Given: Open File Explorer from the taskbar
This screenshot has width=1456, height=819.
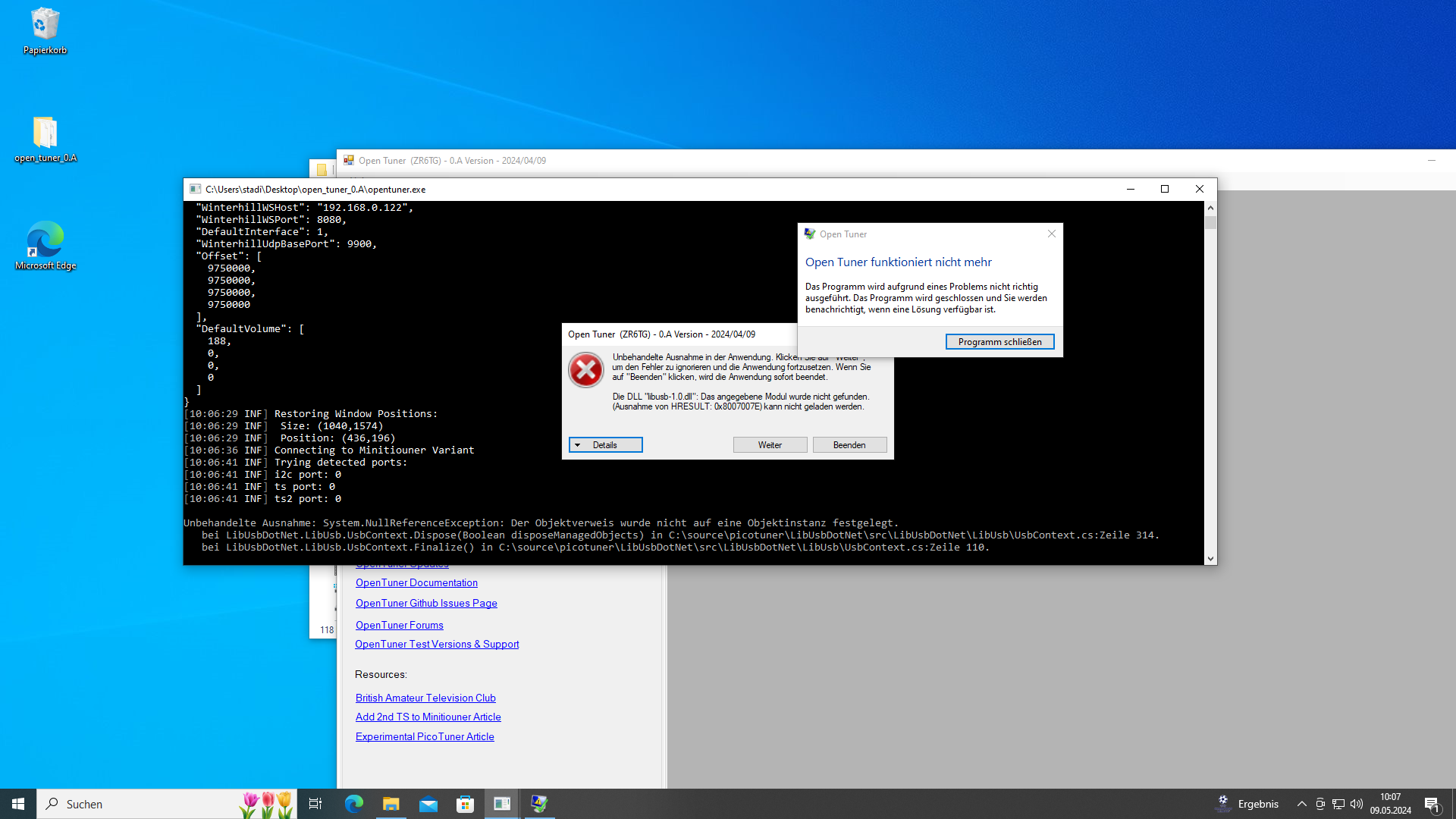Looking at the screenshot, I should coord(391,804).
